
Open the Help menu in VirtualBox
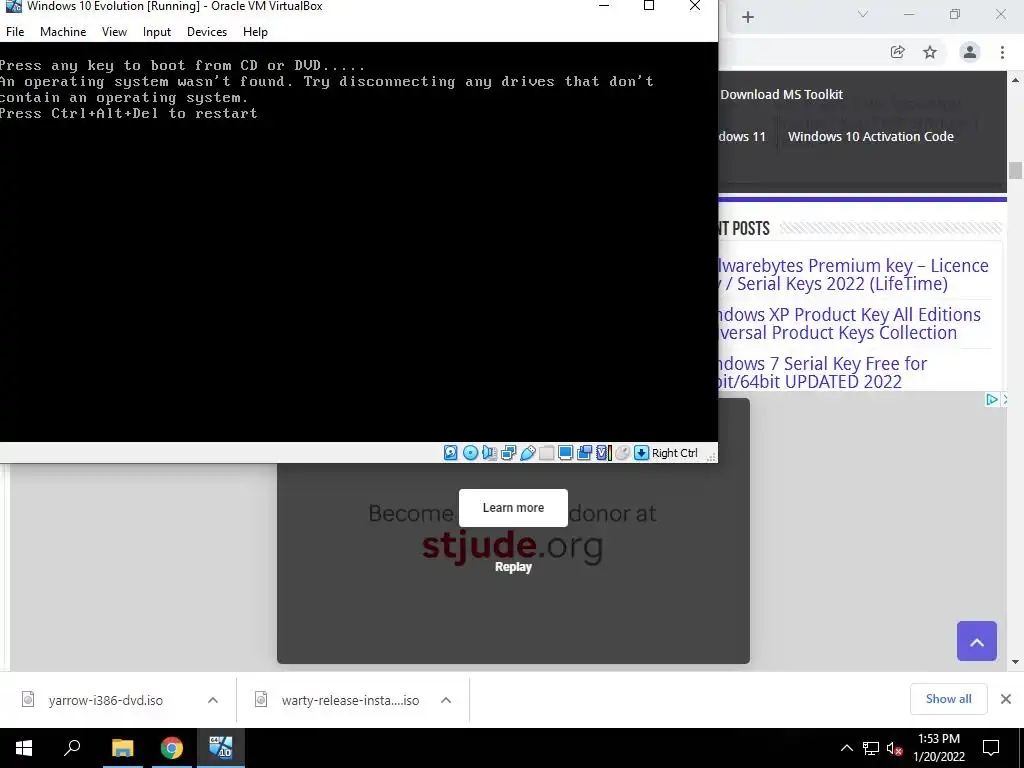pyautogui.click(x=255, y=31)
